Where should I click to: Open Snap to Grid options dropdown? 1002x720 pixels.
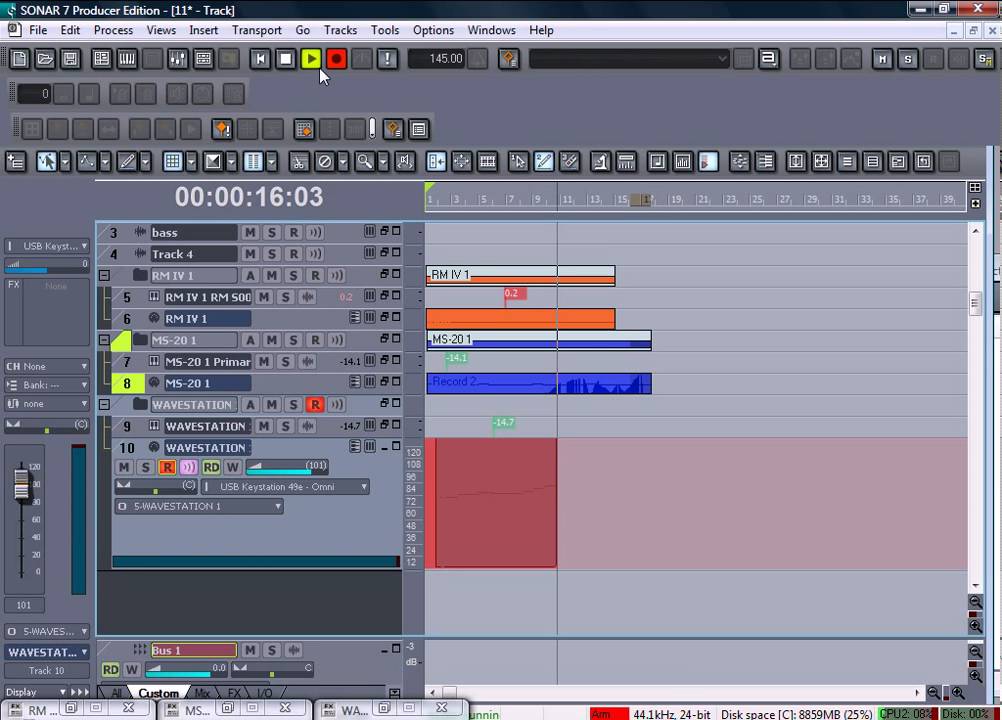pyautogui.click(x=191, y=162)
